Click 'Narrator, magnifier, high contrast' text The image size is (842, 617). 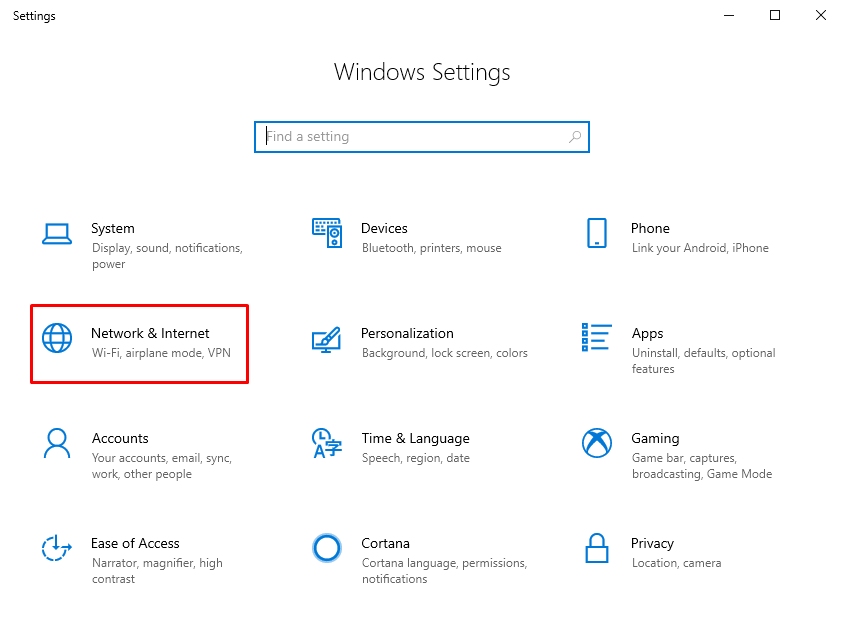pyautogui.click(x=157, y=571)
